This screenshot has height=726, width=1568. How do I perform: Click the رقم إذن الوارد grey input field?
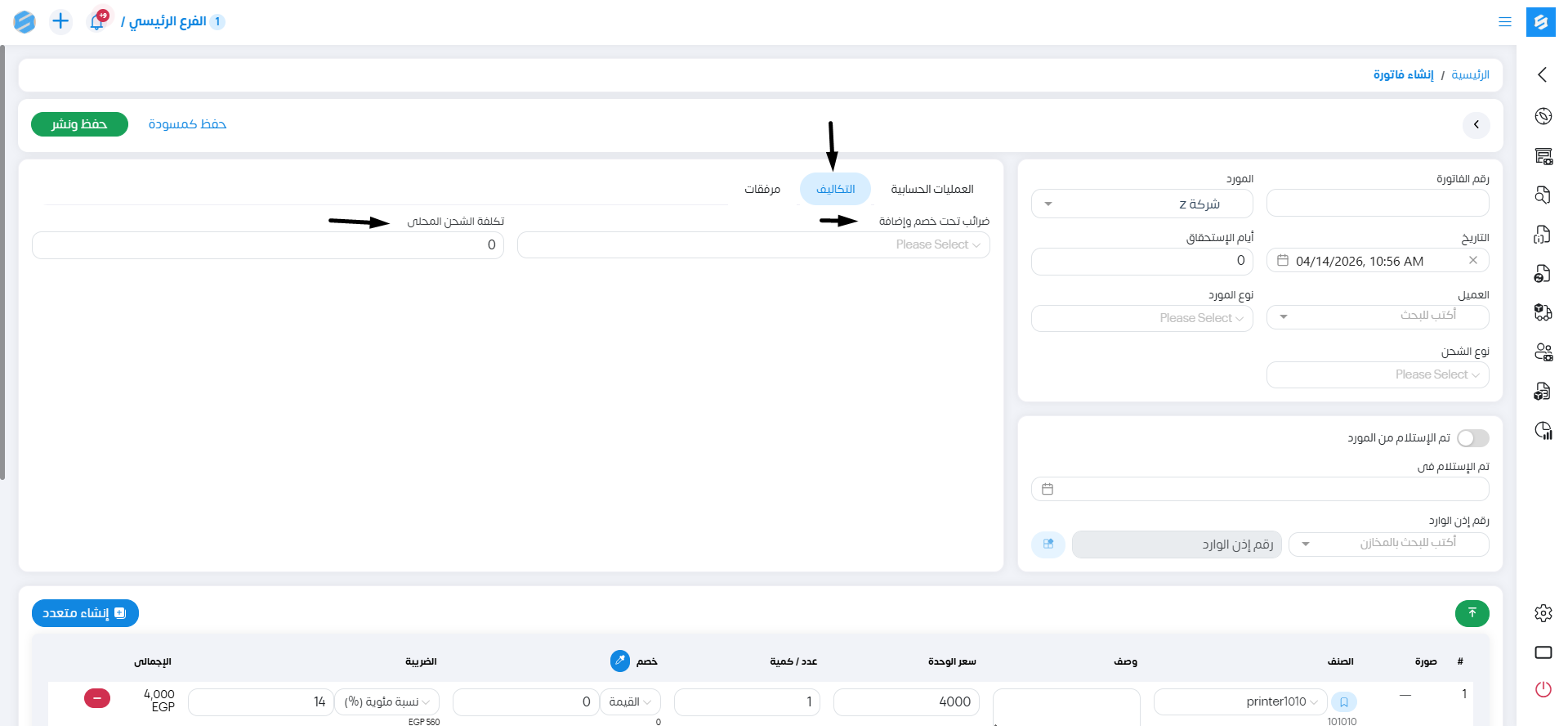1177,544
